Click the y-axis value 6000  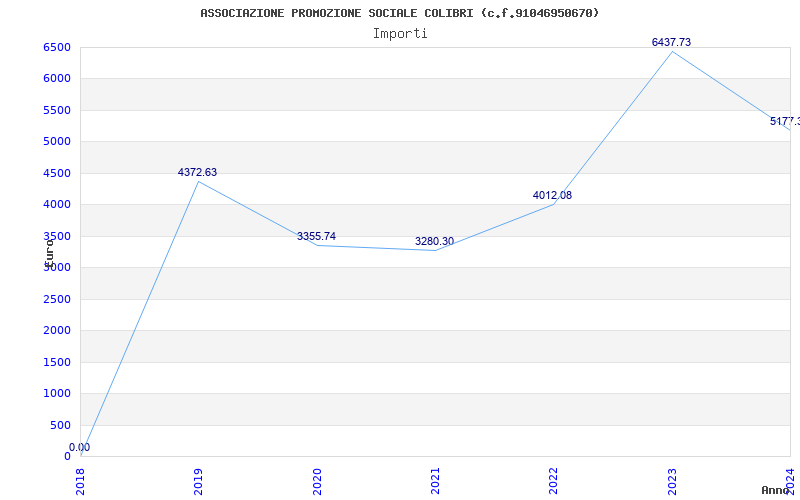(x=57, y=79)
